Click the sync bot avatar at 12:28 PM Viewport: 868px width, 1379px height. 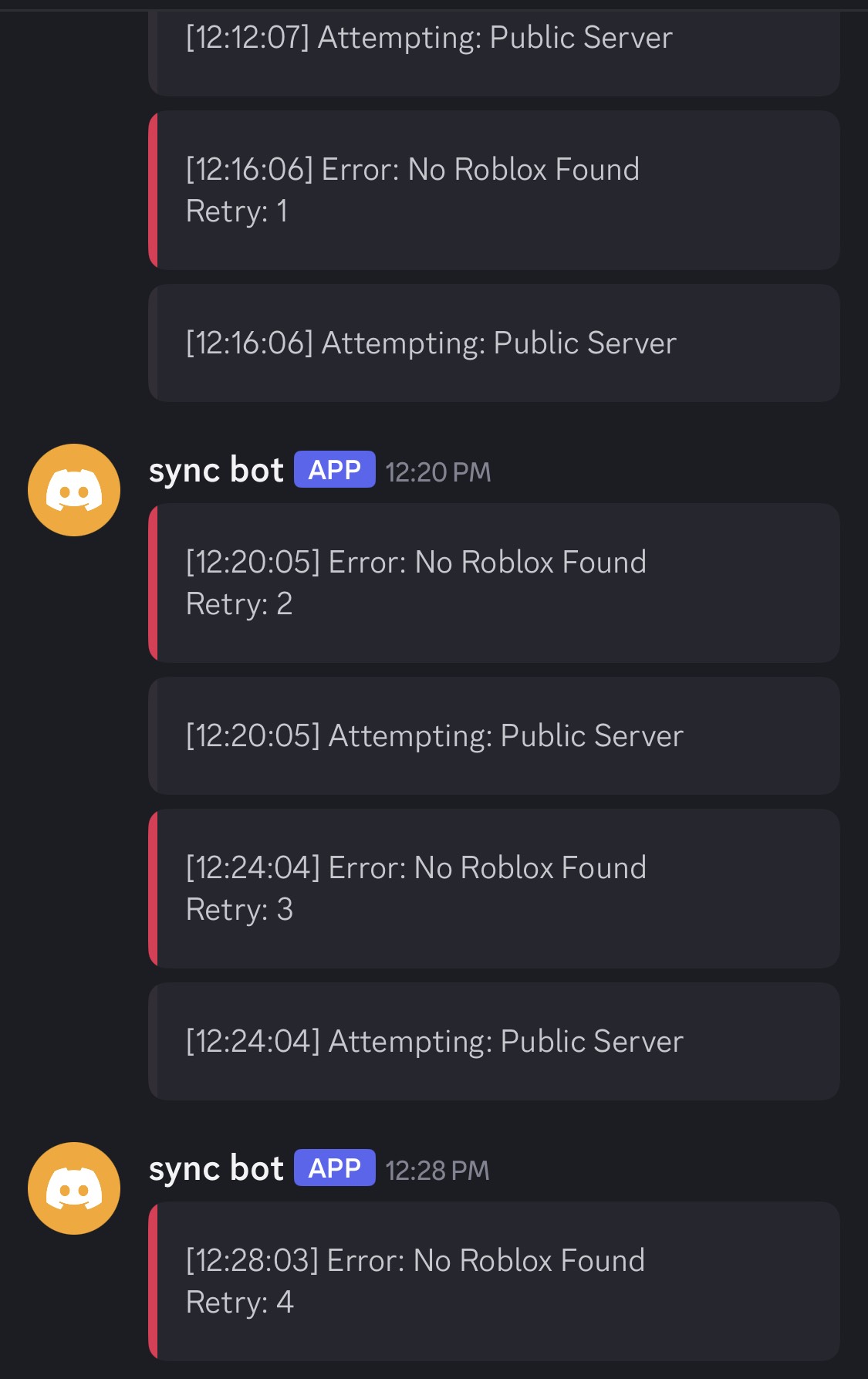[x=74, y=1188]
